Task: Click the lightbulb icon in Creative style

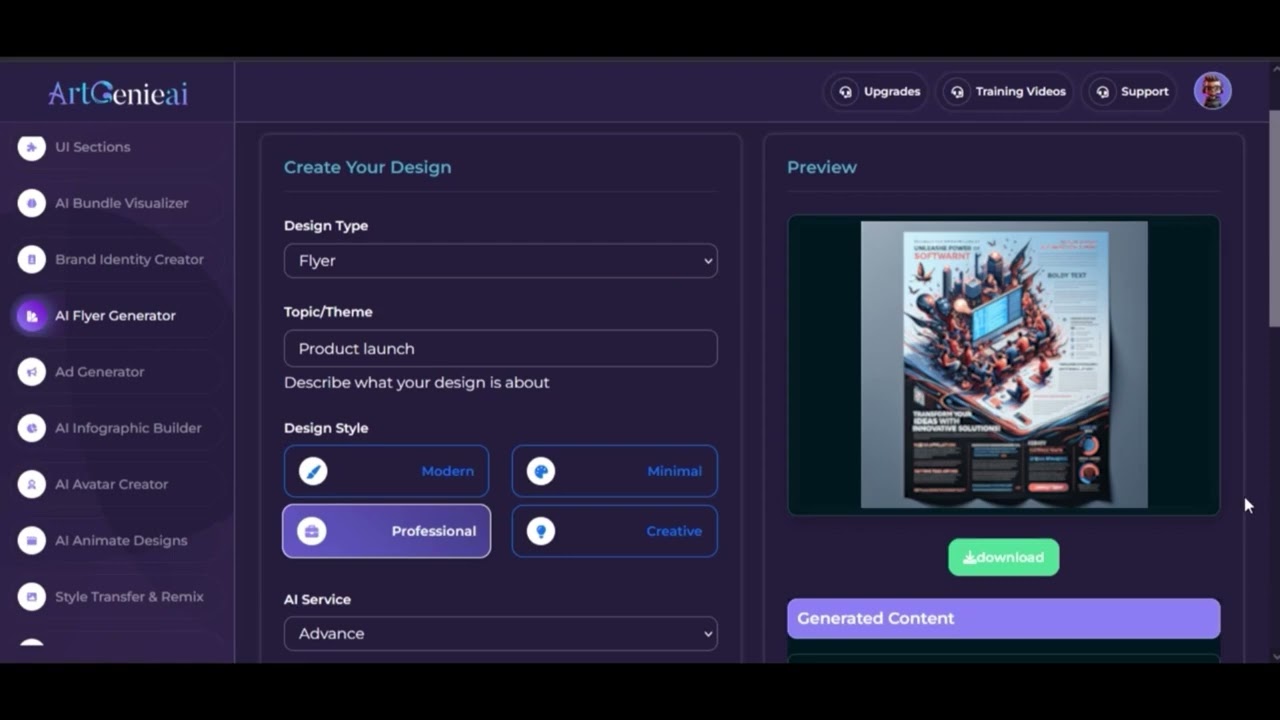Action: coord(541,531)
